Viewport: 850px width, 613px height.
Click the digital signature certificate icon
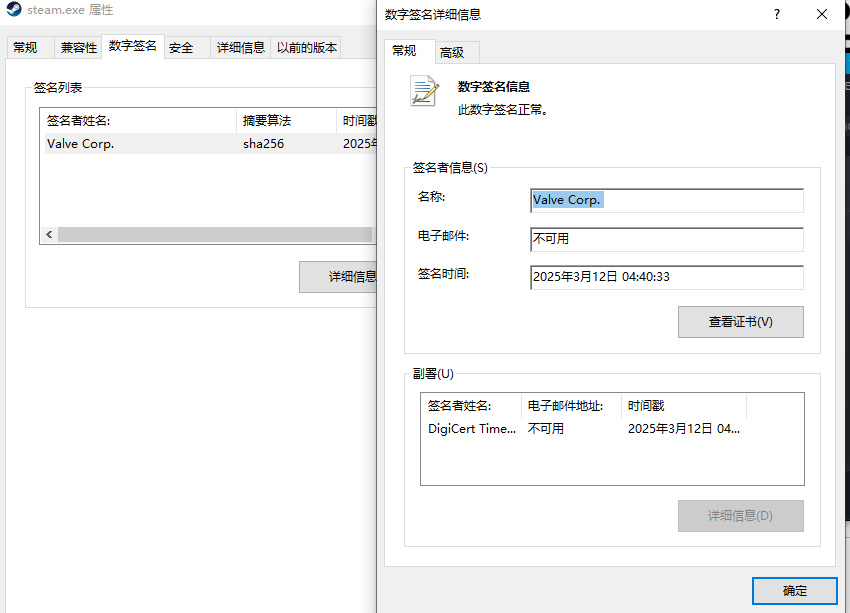click(x=424, y=91)
